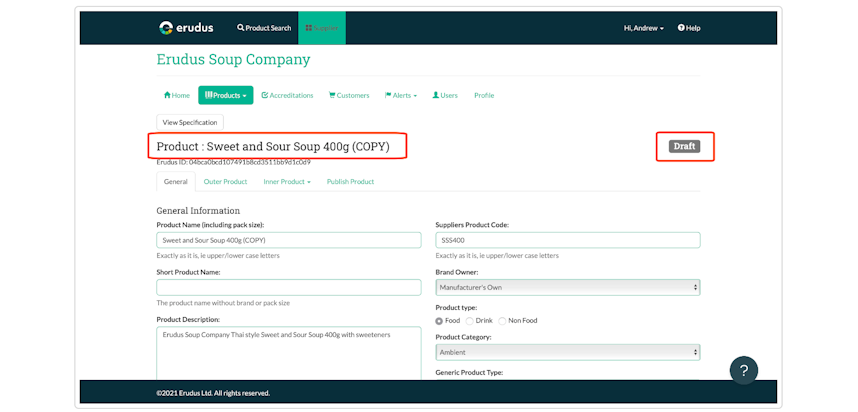Open the Brand Owner dropdown
Image resolution: width=858 pixels, height=412 pixels.
point(568,287)
